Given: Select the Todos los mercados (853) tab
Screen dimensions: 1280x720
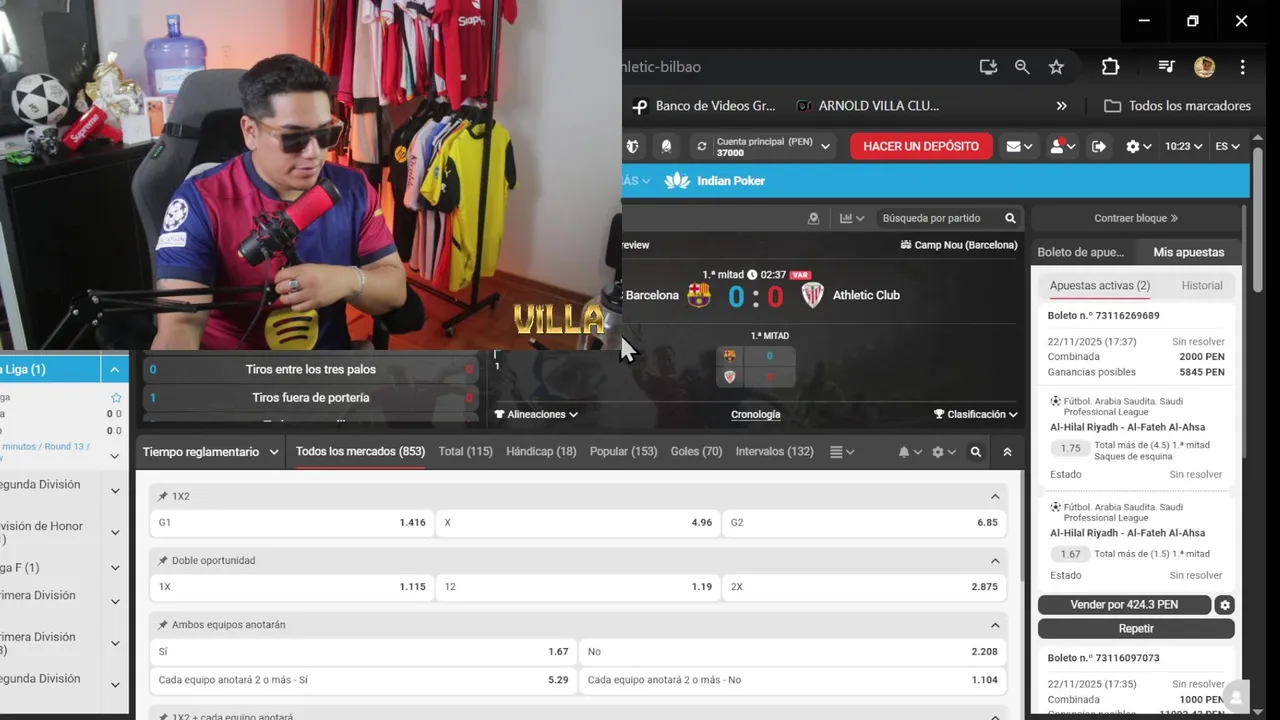Looking at the screenshot, I should tap(360, 452).
